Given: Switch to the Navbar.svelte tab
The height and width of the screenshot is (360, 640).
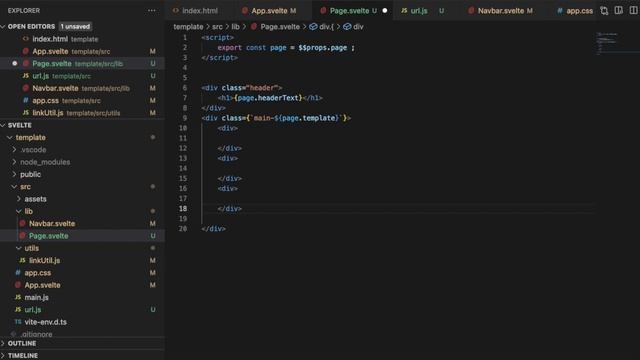Looking at the screenshot, I should coord(500,11).
